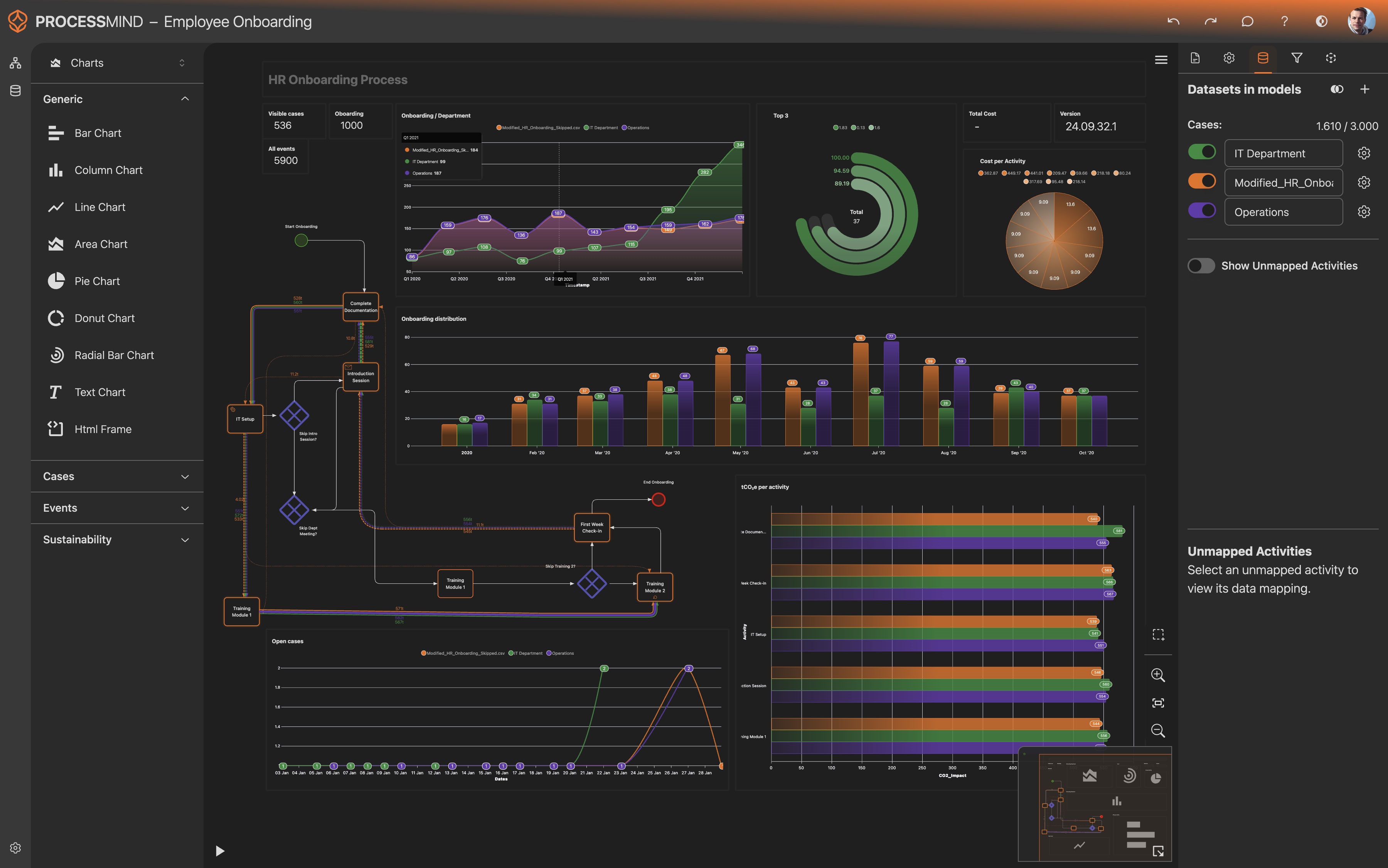1388x868 pixels.
Task: Click the play button at bottom left
Action: (220, 851)
